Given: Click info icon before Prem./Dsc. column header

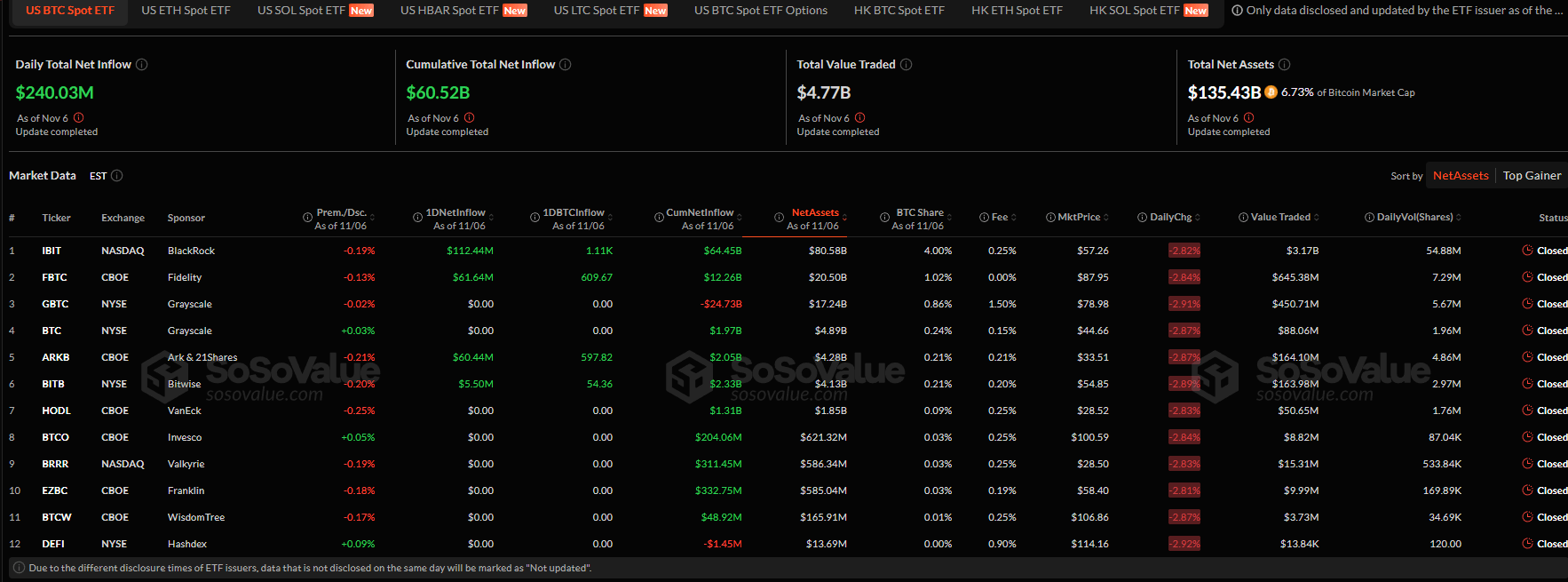Looking at the screenshot, I should coord(308,218).
